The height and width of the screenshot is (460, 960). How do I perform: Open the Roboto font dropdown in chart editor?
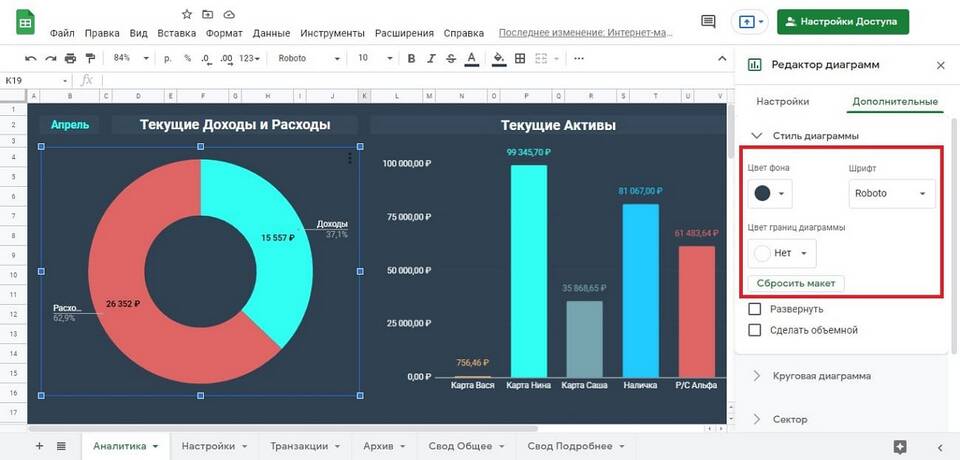tap(891, 193)
